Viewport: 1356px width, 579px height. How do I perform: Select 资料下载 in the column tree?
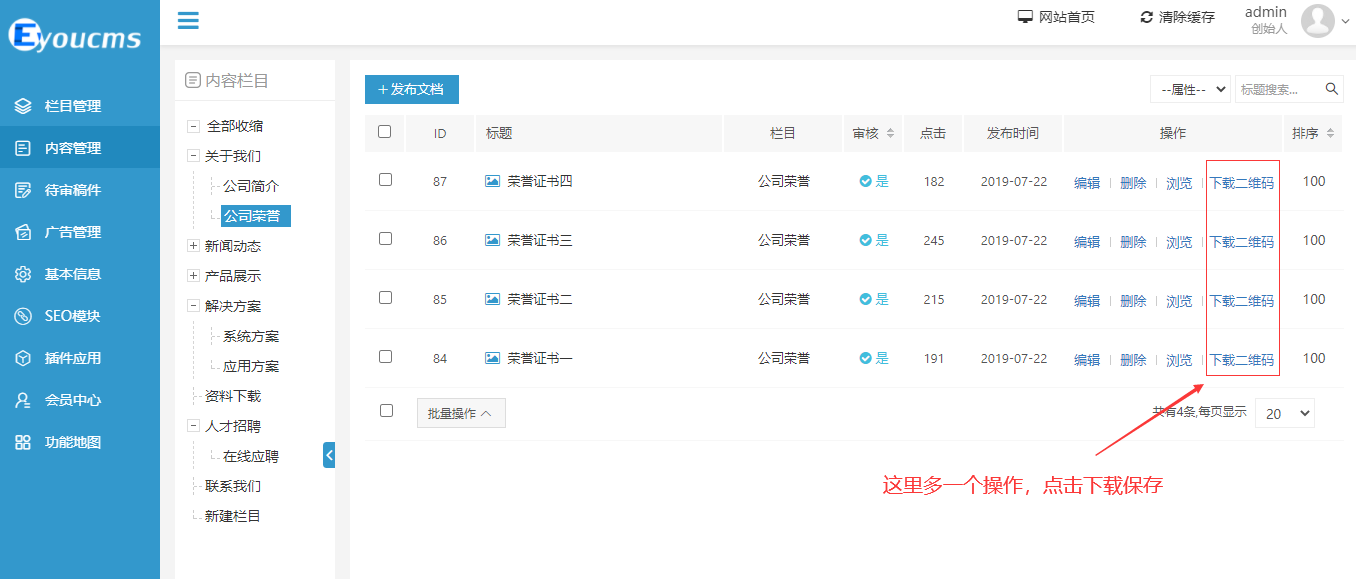pyautogui.click(x=233, y=396)
